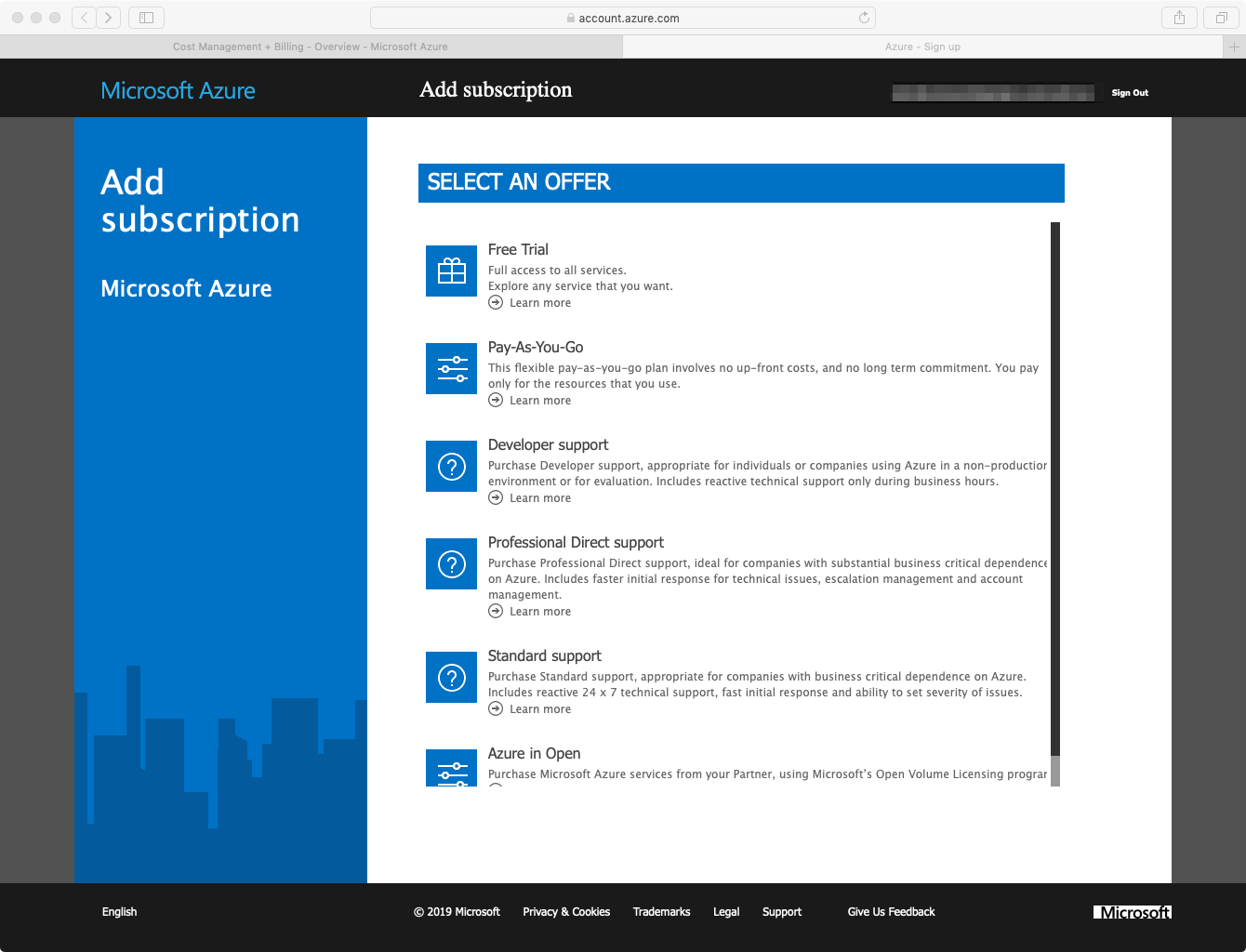
Task: Click Learn more under Developer support
Action: [540, 498]
